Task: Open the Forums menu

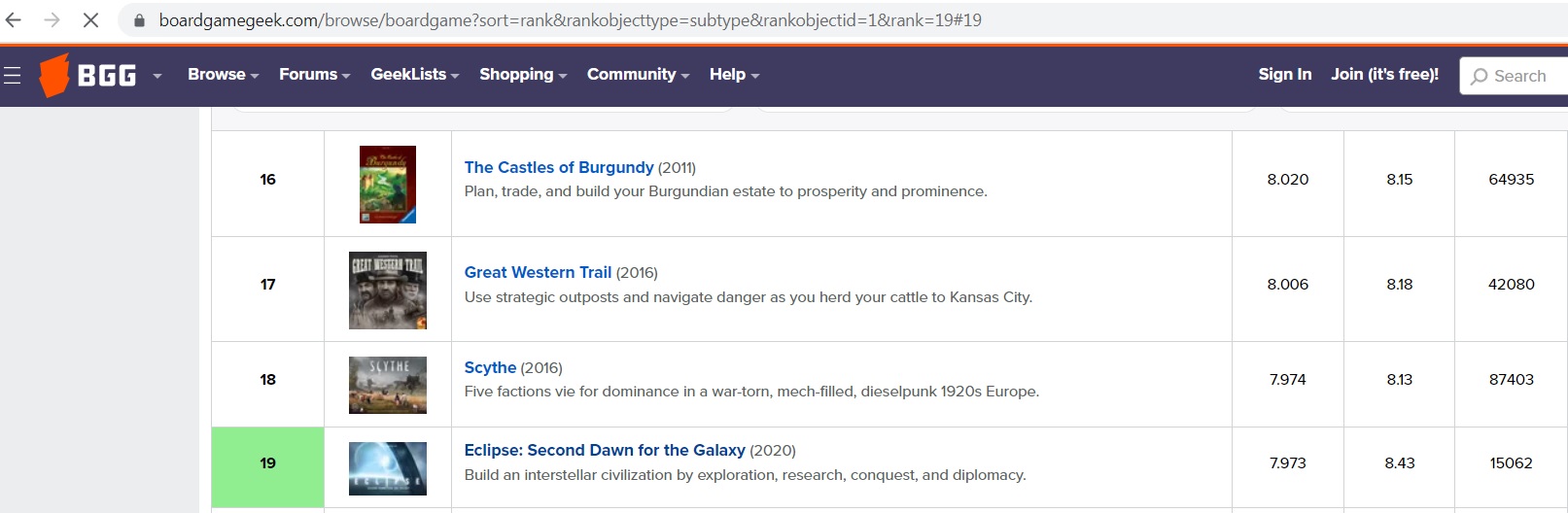Action: point(314,74)
